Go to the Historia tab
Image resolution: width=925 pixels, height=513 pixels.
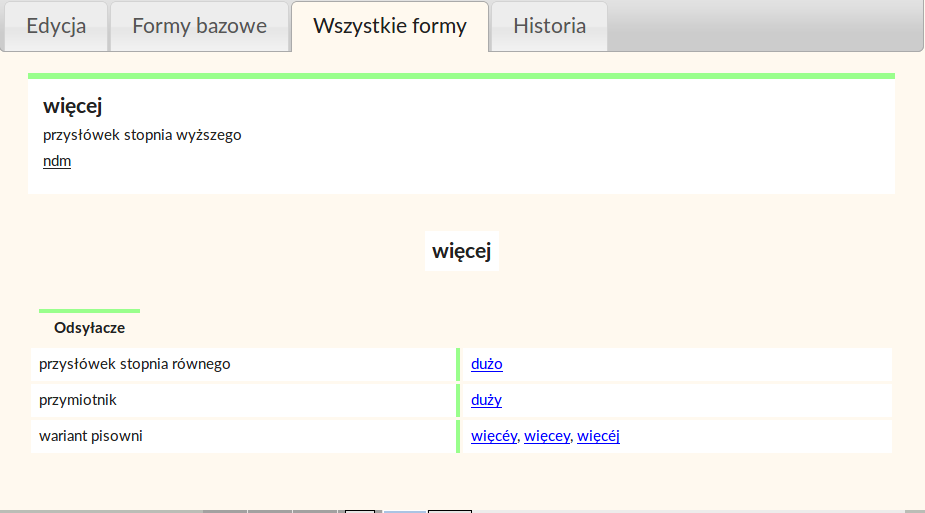(x=549, y=26)
